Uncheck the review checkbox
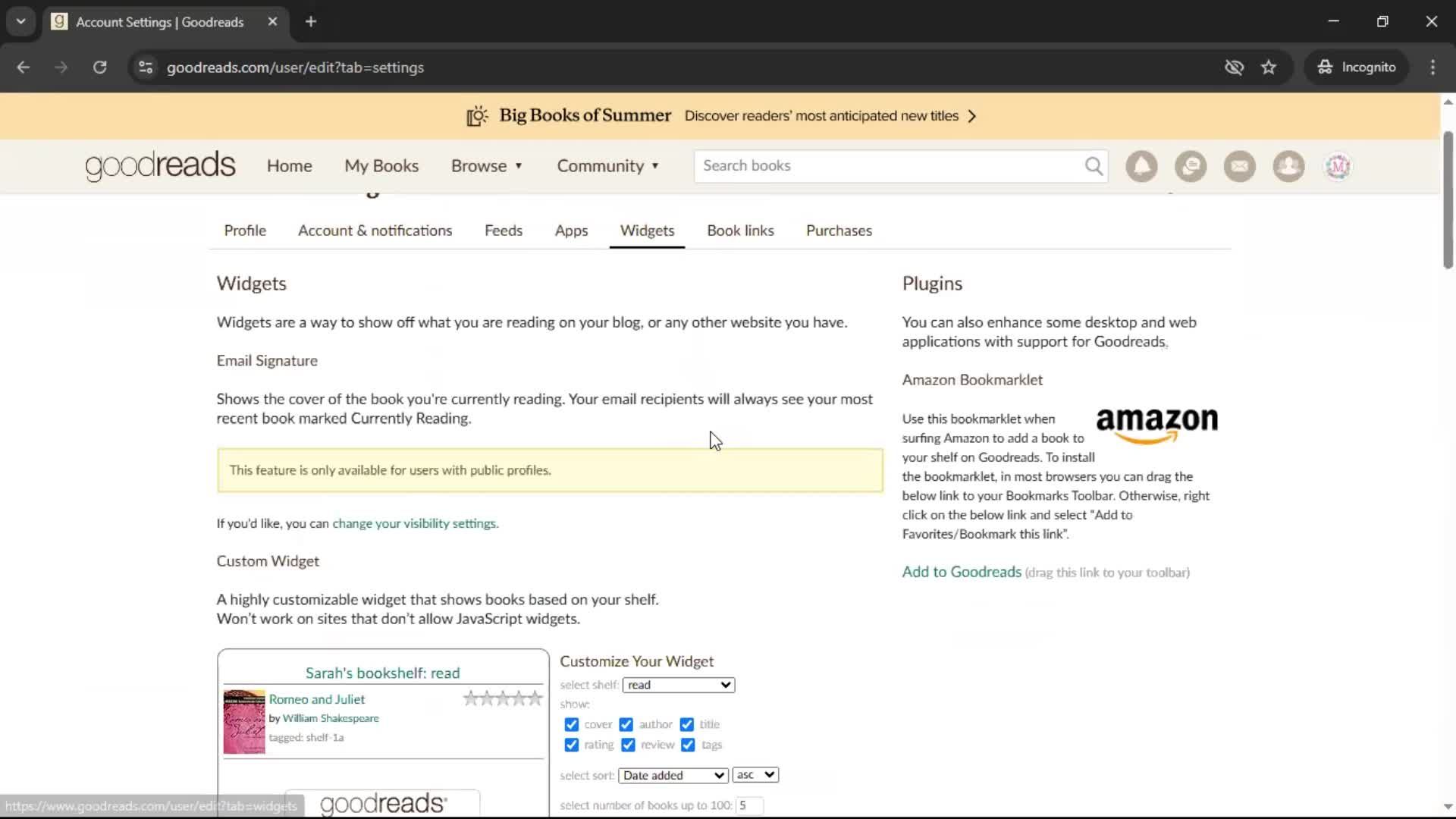 628,745
